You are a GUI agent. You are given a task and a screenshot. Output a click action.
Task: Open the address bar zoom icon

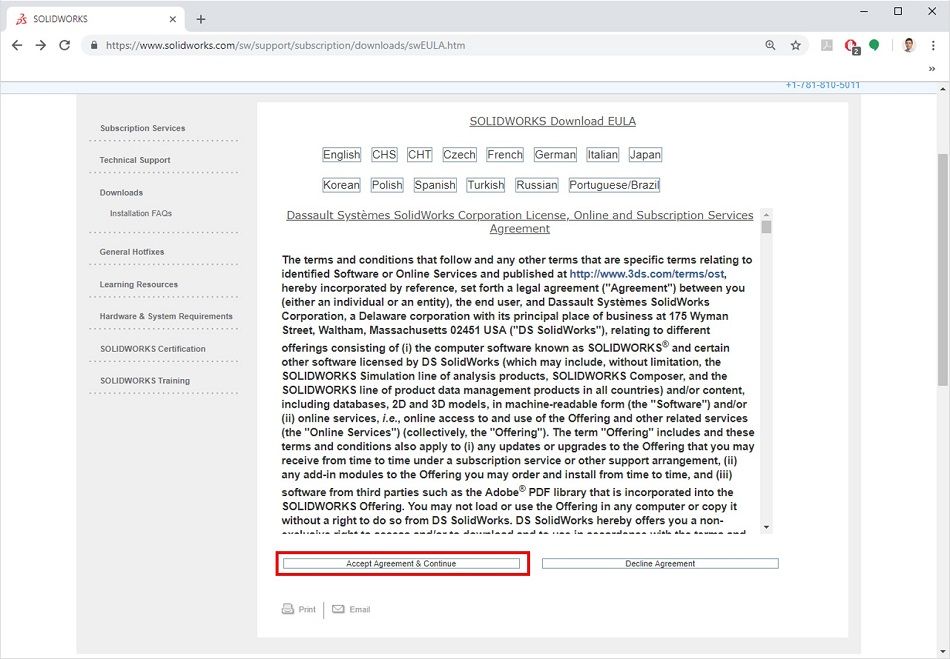pyautogui.click(x=768, y=45)
